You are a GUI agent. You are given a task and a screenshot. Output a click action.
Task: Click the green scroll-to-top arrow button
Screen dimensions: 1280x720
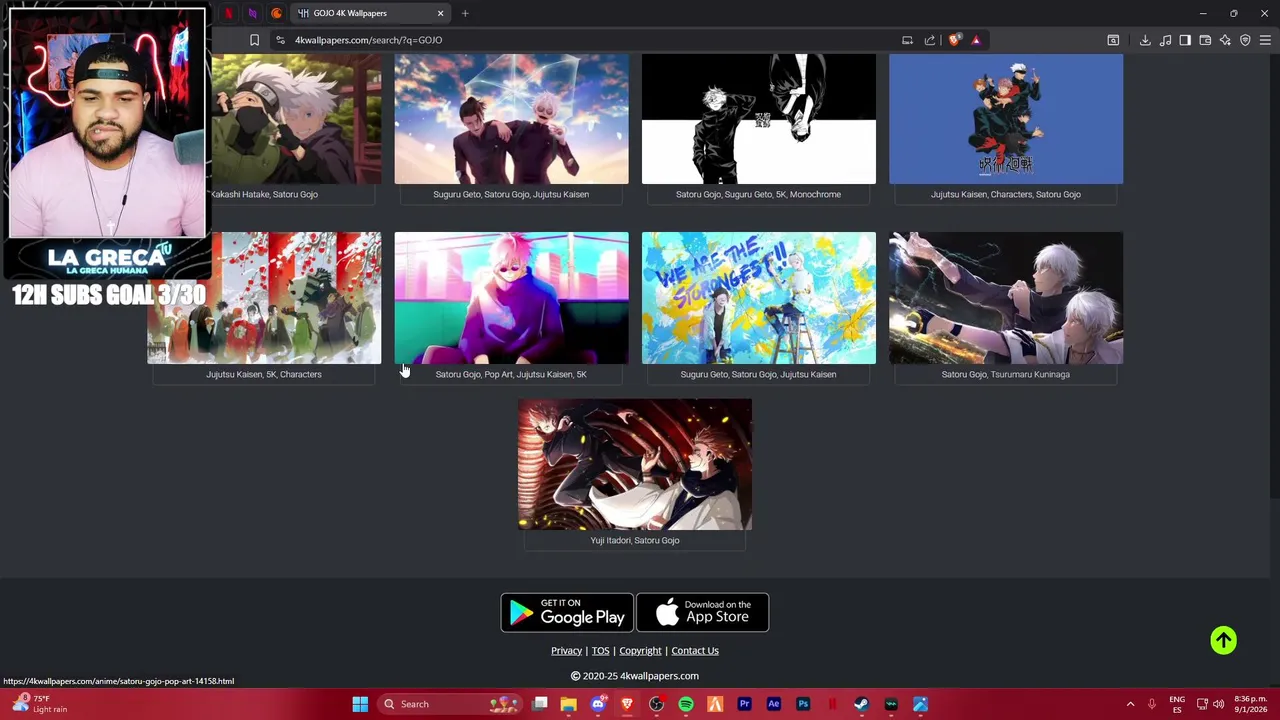(x=1224, y=640)
